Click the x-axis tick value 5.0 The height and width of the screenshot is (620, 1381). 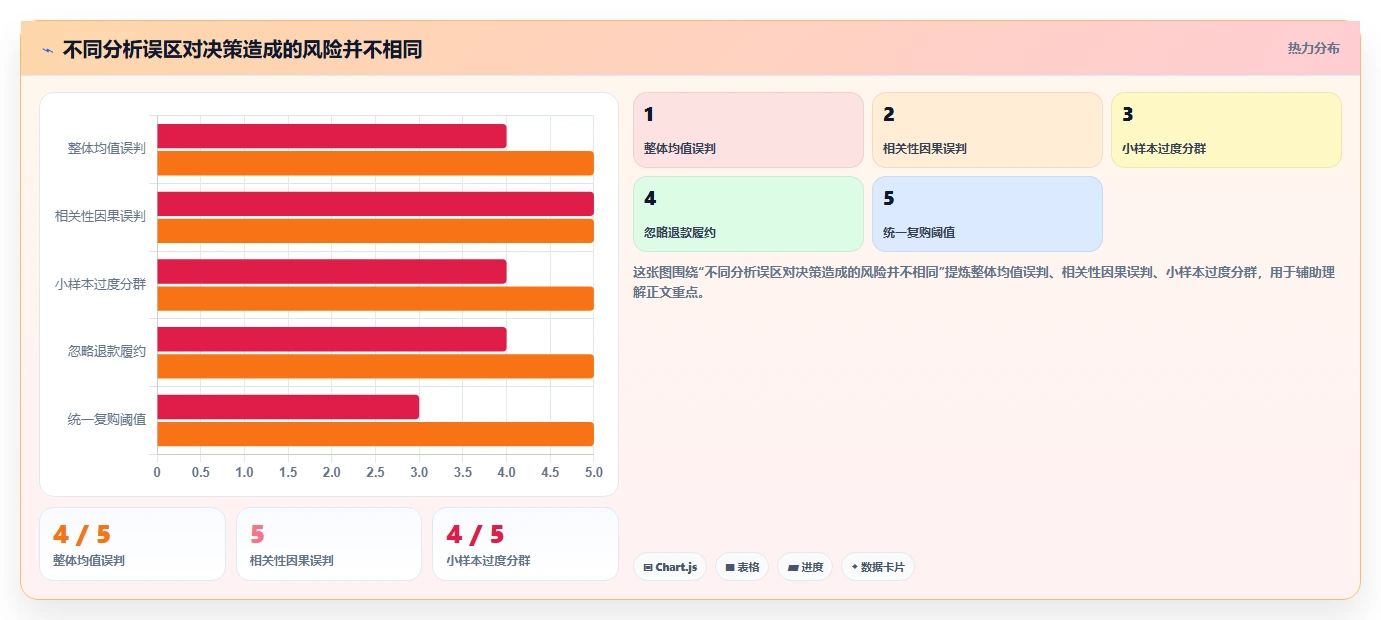(593, 472)
